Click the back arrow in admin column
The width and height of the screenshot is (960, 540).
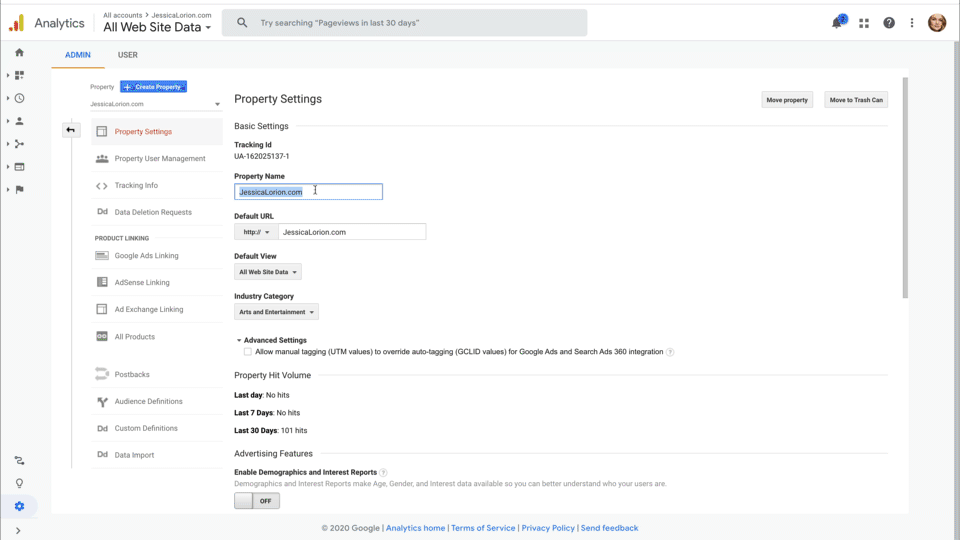click(71, 130)
